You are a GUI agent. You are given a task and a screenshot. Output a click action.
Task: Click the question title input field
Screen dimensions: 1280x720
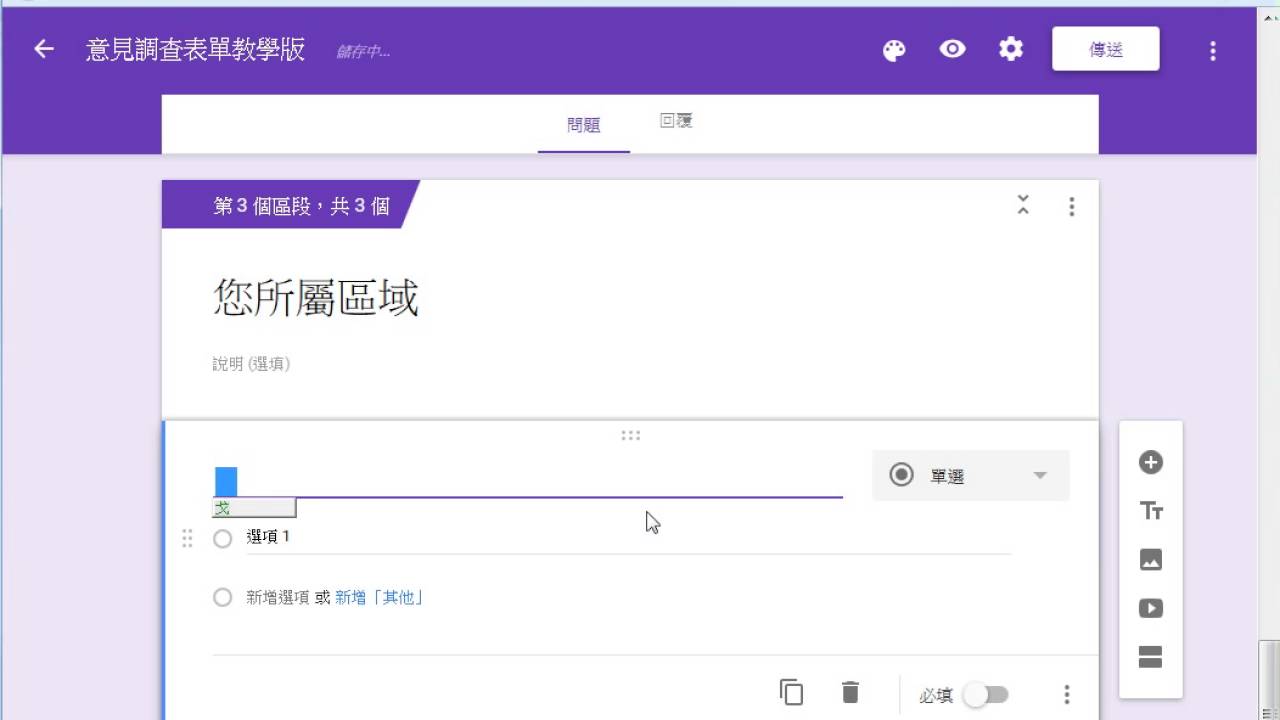[x=527, y=481]
